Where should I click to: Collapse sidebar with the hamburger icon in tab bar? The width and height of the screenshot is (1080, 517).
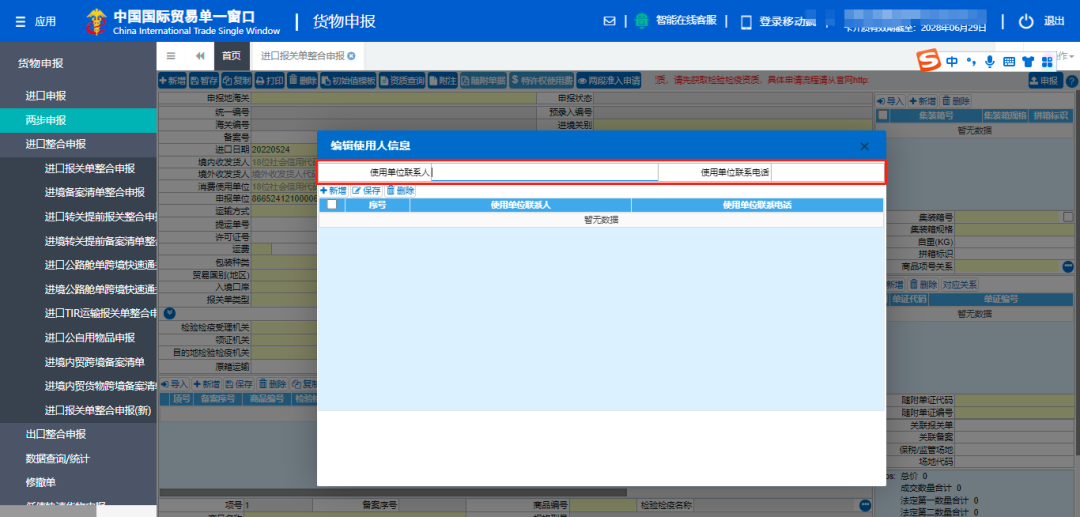(x=171, y=56)
